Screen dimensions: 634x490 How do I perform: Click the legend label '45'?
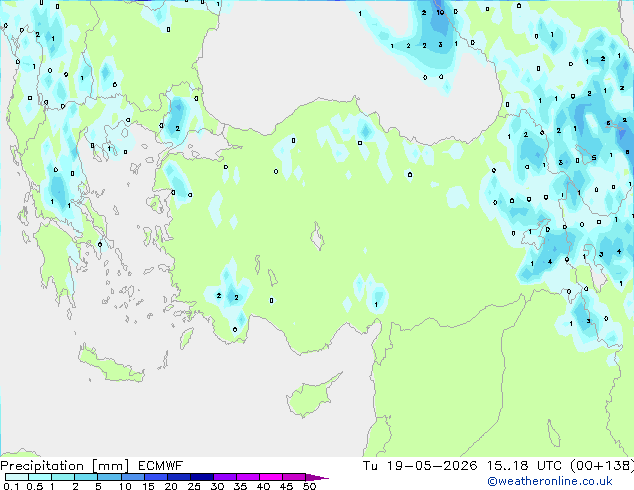tap(286, 486)
